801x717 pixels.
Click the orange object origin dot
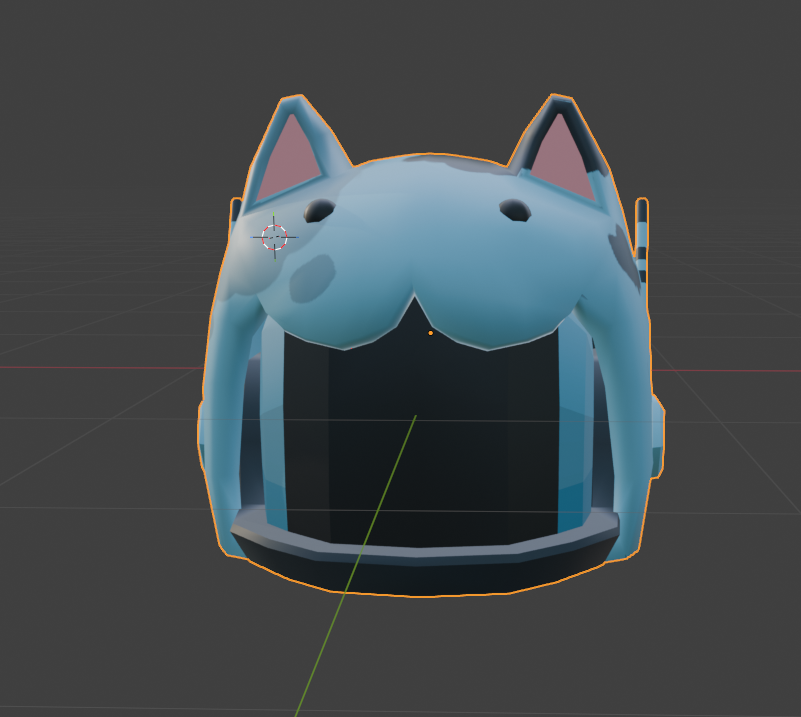pos(431,333)
